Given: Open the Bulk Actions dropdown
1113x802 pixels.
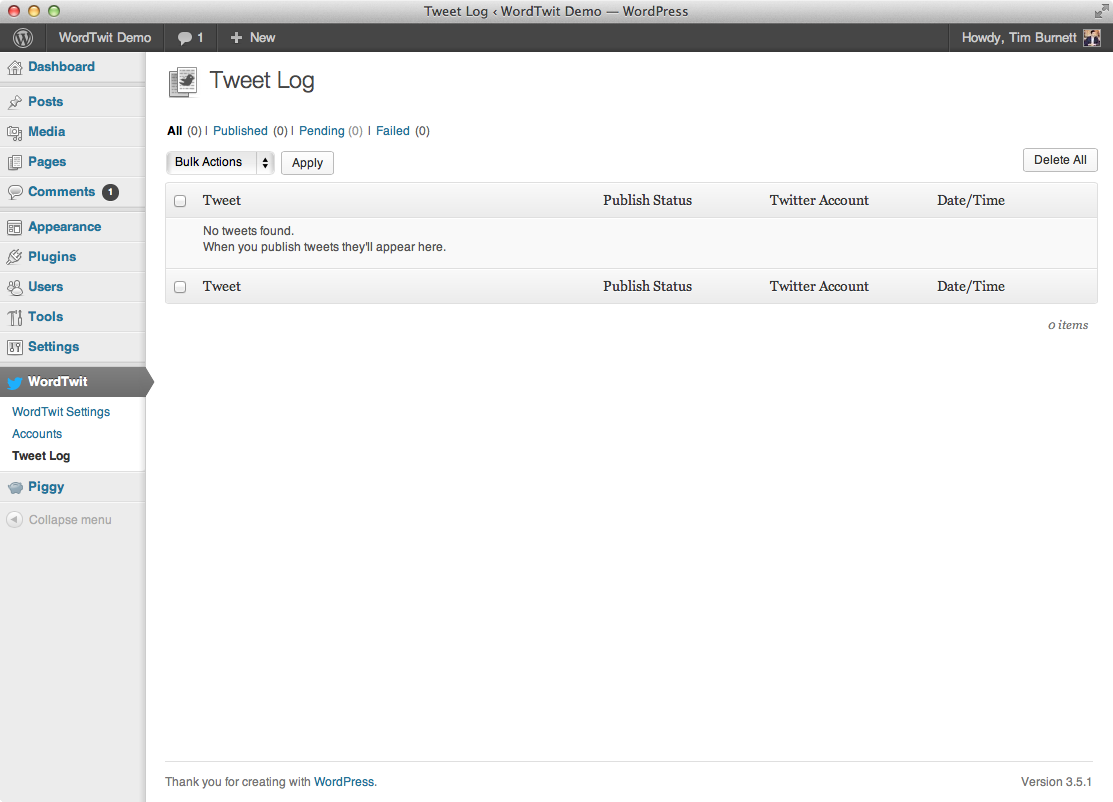Looking at the screenshot, I should (220, 163).
